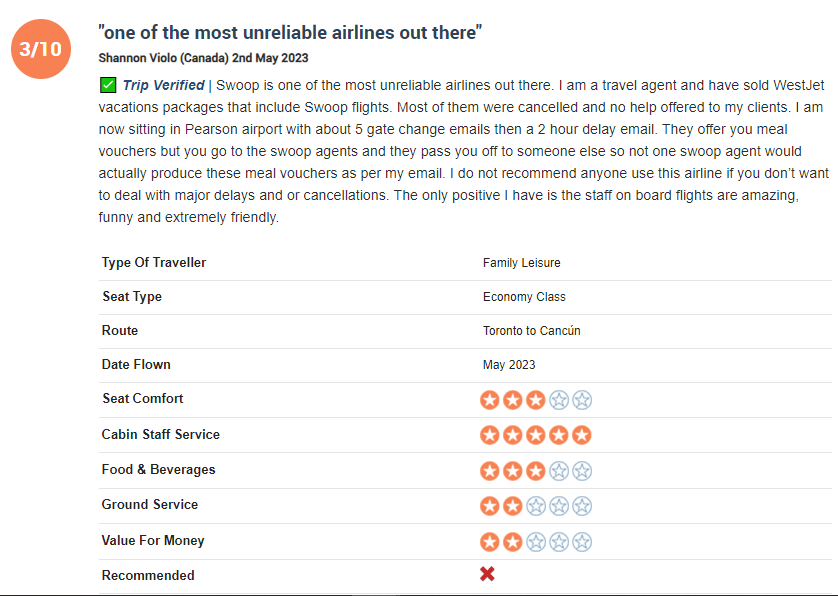
Task: Click fifth star of Cabin Staff Service
Action: (x=582, y=435)
